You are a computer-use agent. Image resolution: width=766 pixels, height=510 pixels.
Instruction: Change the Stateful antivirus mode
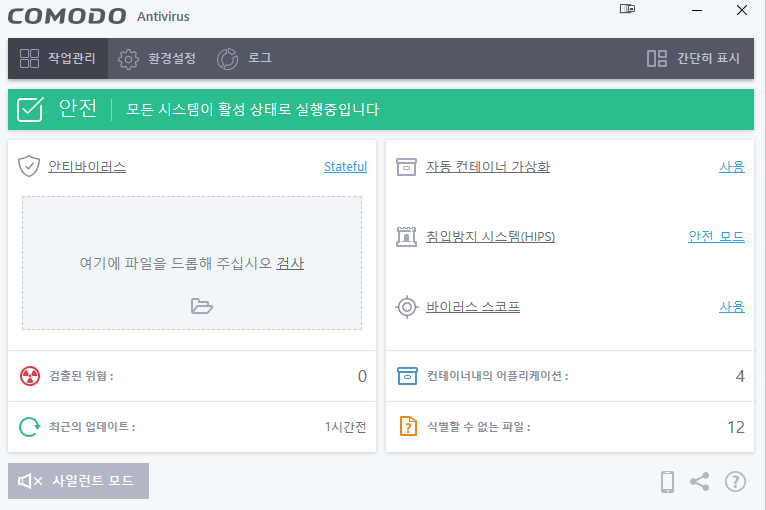pyautogui.click(x=345, y=167)
